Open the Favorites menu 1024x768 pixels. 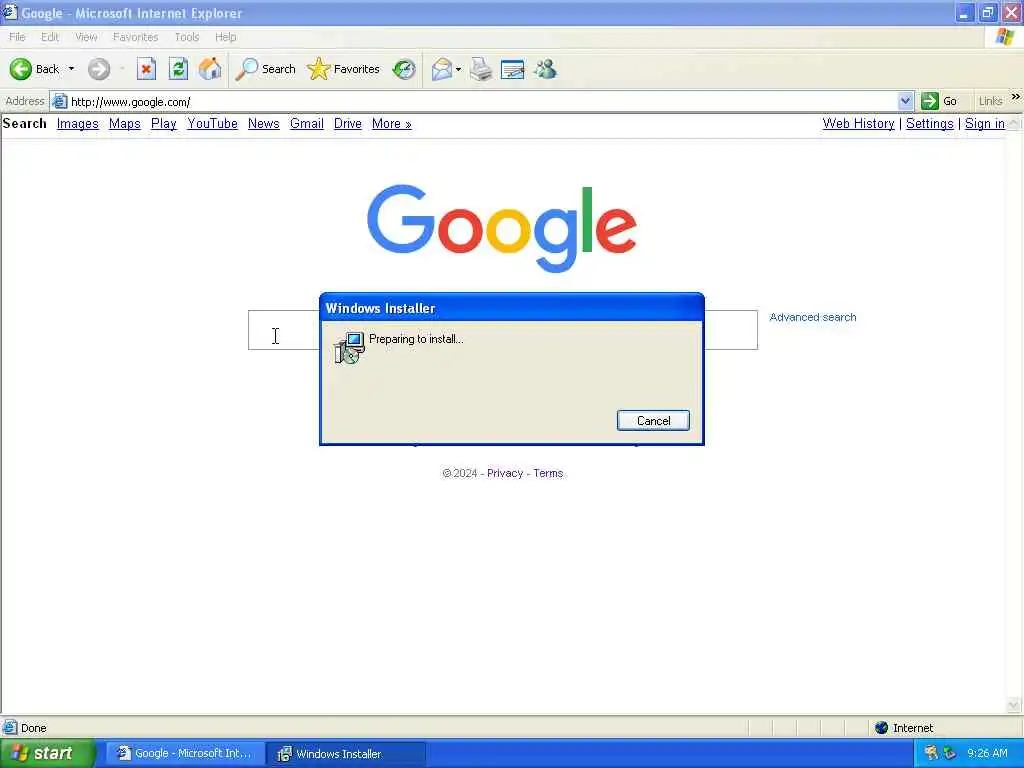[135, 37]
